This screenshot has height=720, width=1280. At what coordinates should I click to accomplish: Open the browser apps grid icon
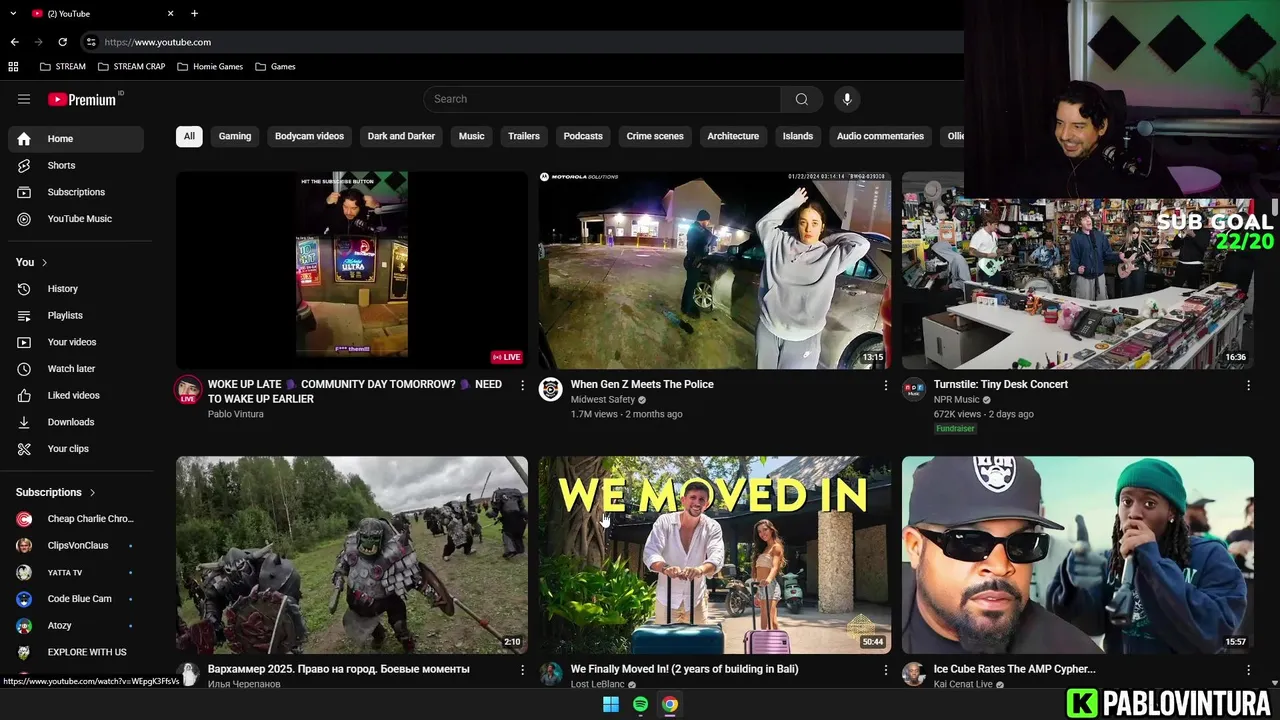click(13, 67)
